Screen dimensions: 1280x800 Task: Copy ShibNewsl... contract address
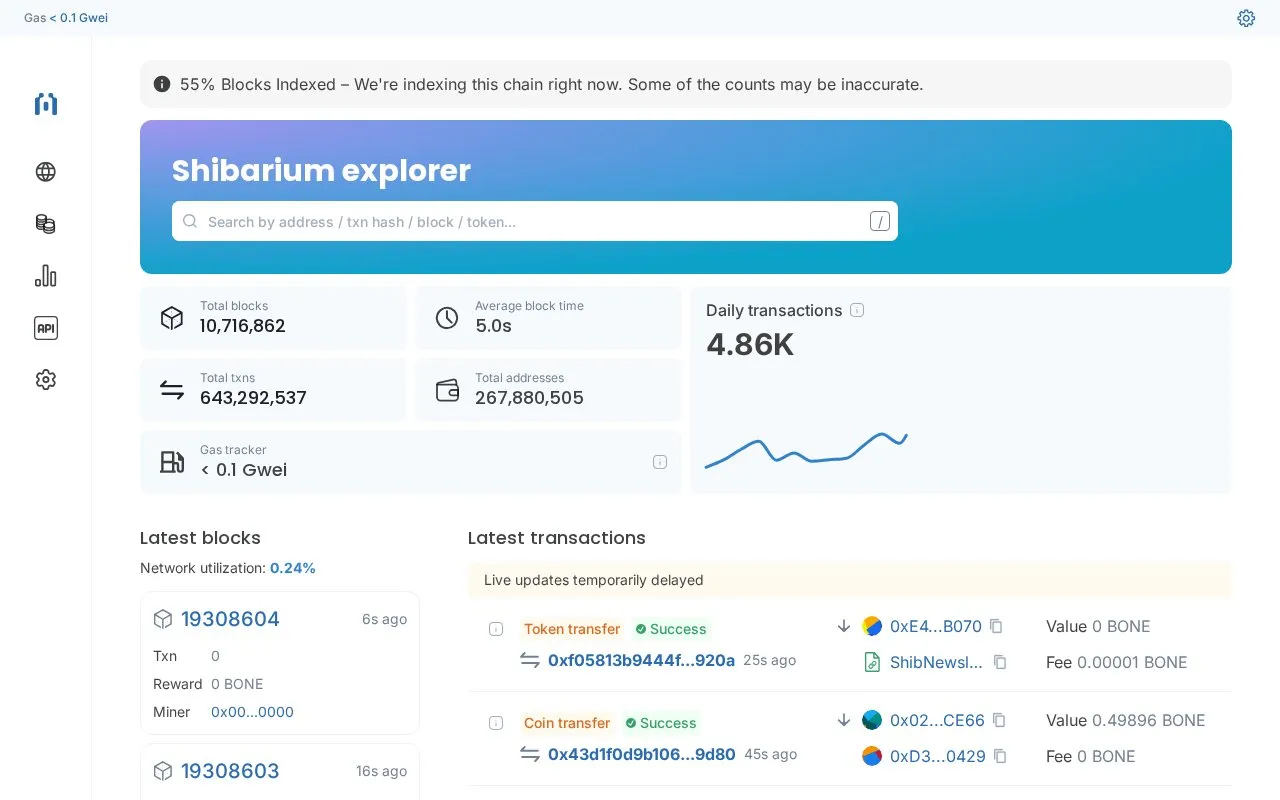pos(1000,662)
